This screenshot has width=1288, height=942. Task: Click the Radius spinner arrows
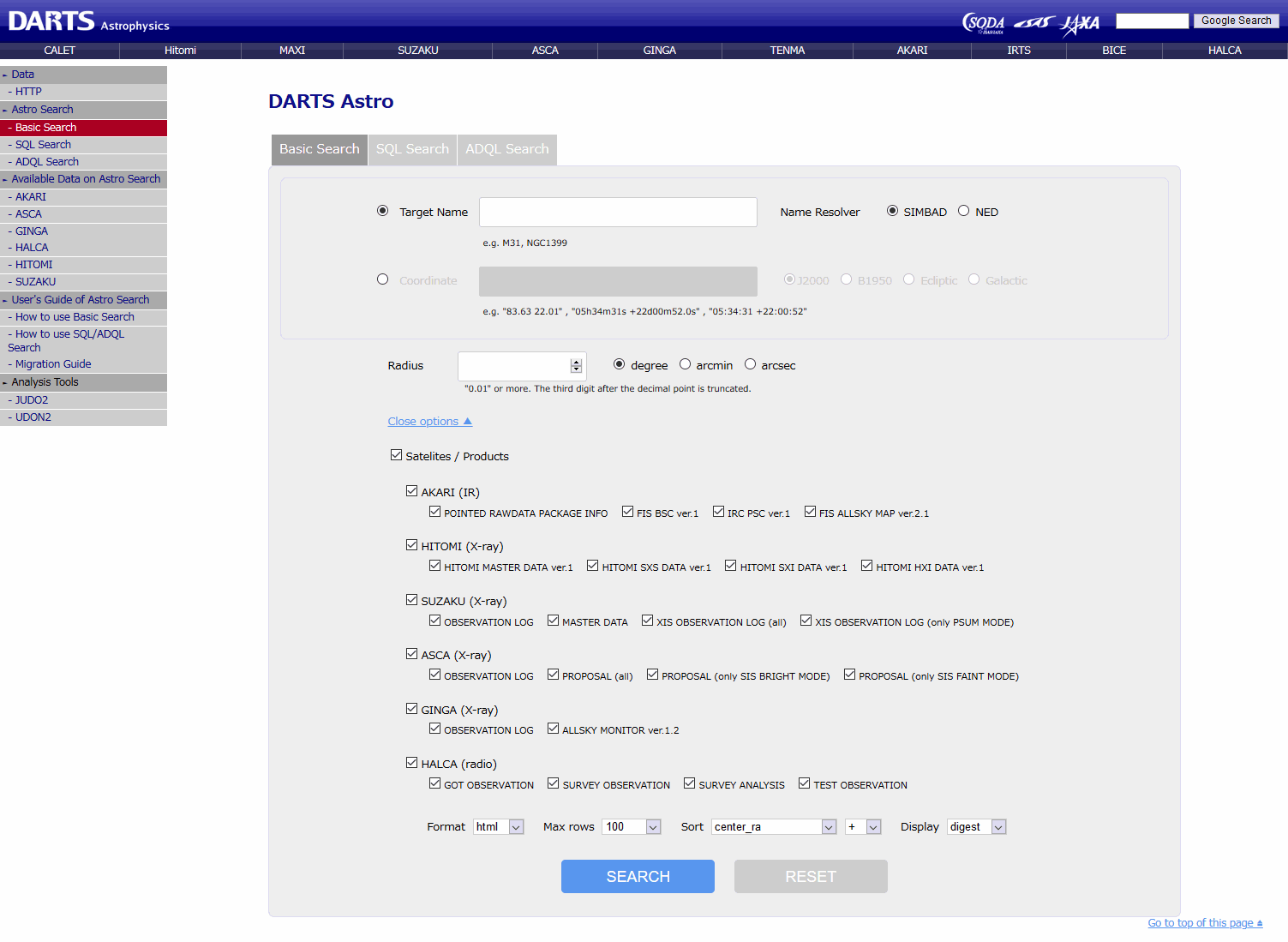click(576, 366)
